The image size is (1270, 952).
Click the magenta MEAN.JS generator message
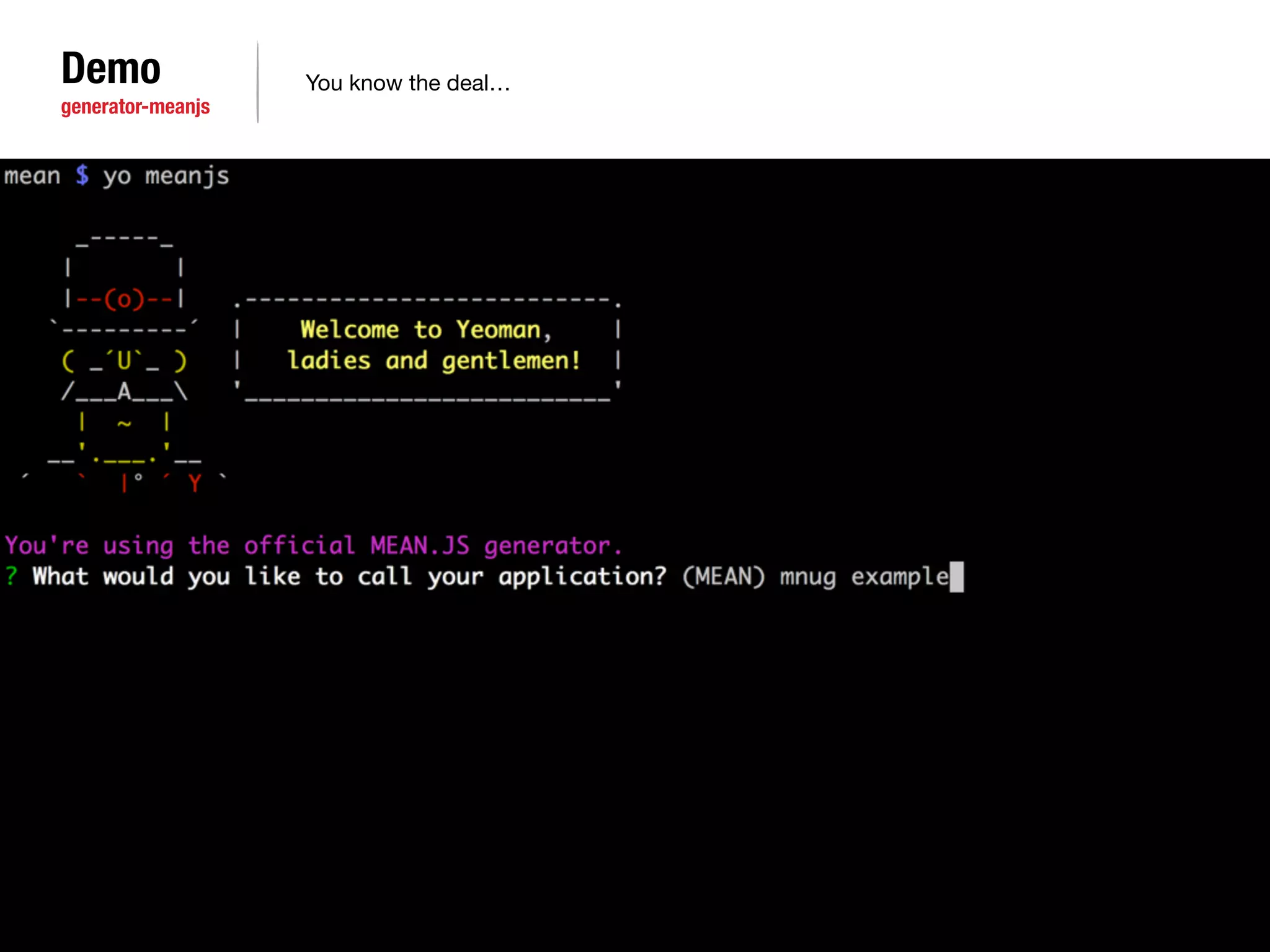(x=313, y=545)
